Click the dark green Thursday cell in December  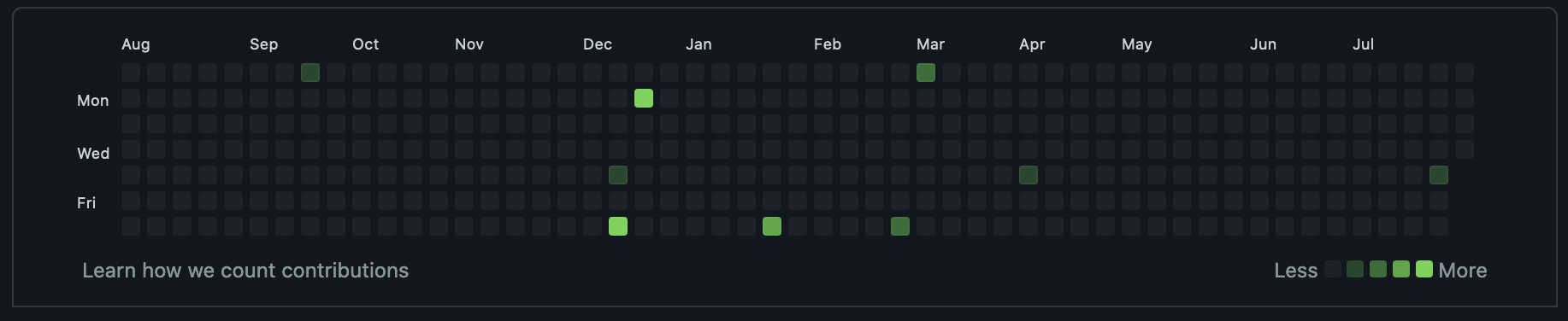[x=618, y=175]
